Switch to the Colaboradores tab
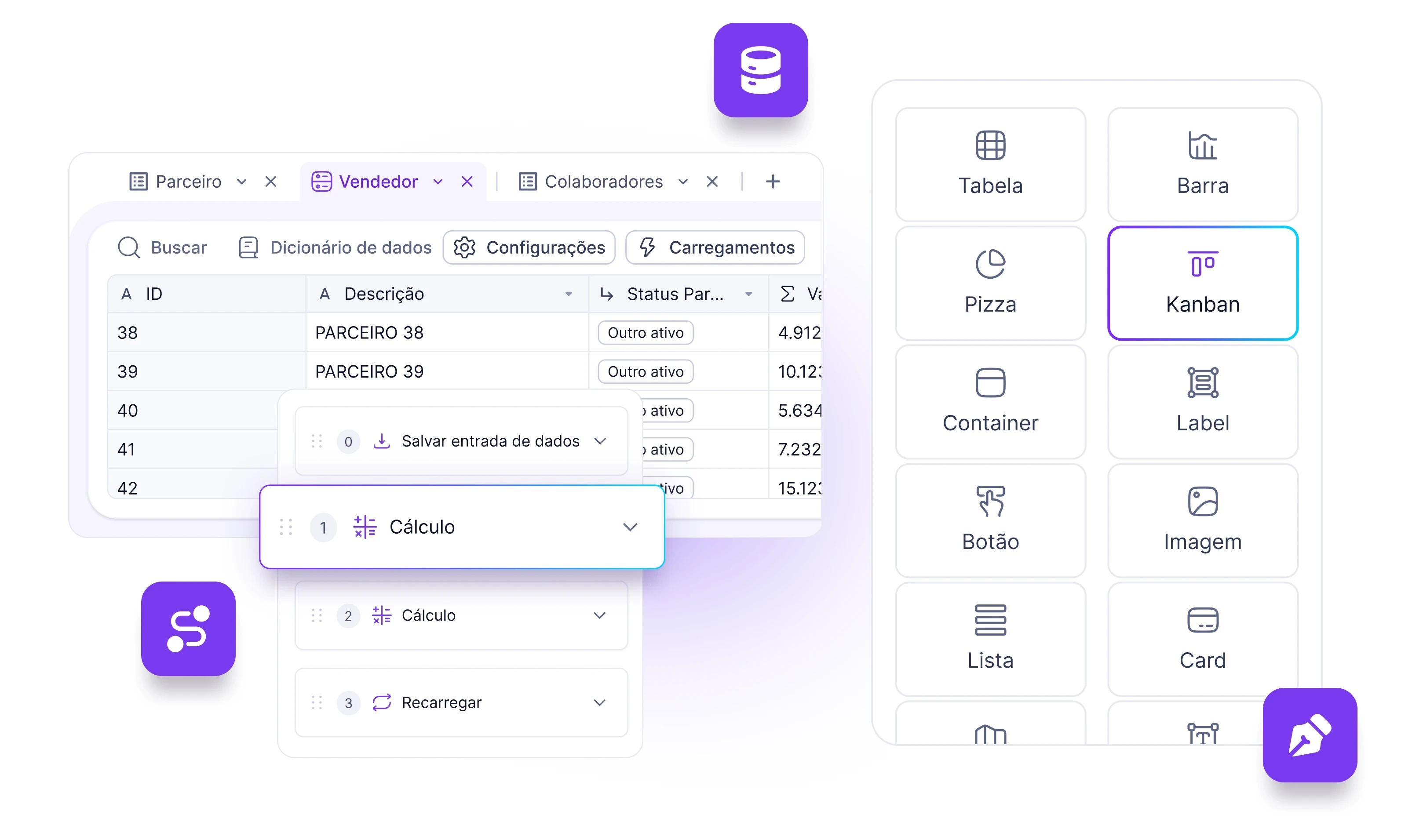Screen dimensions: 1423x840 [x=601, y=182]
